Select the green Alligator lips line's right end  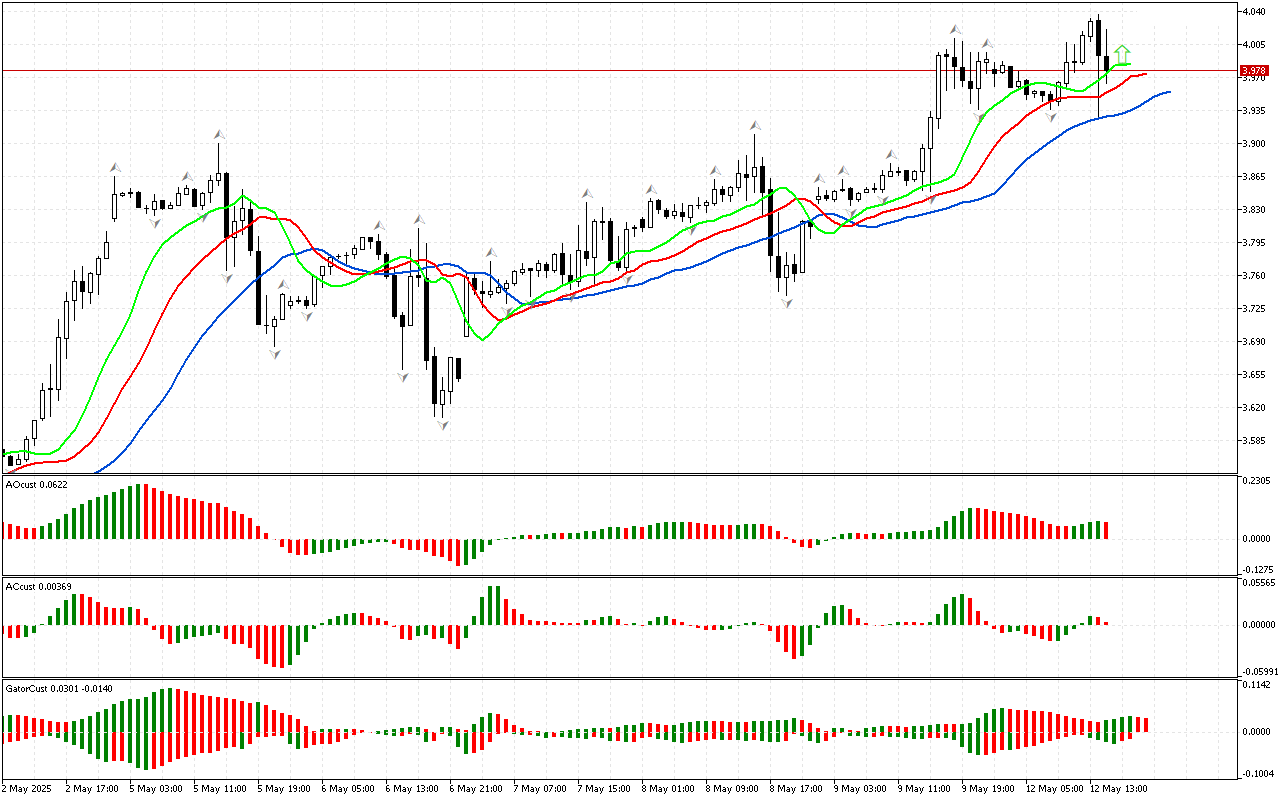click(x=1130, y=65)
